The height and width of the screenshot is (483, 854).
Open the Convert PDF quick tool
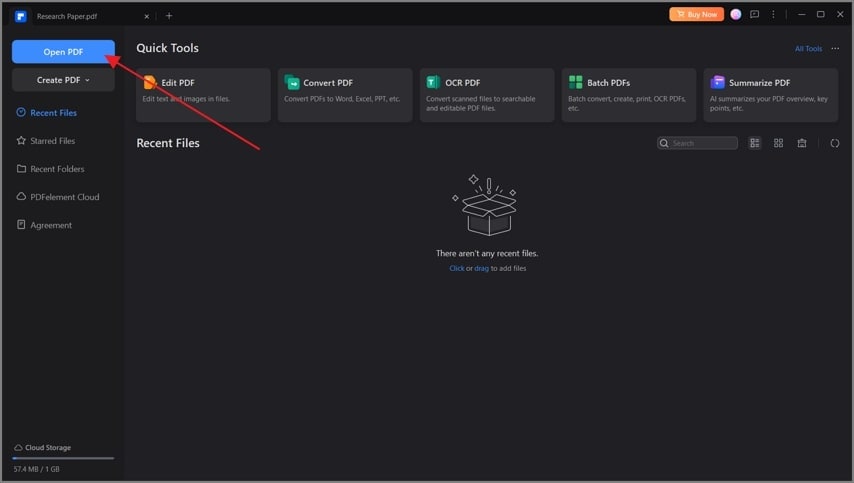345,95
